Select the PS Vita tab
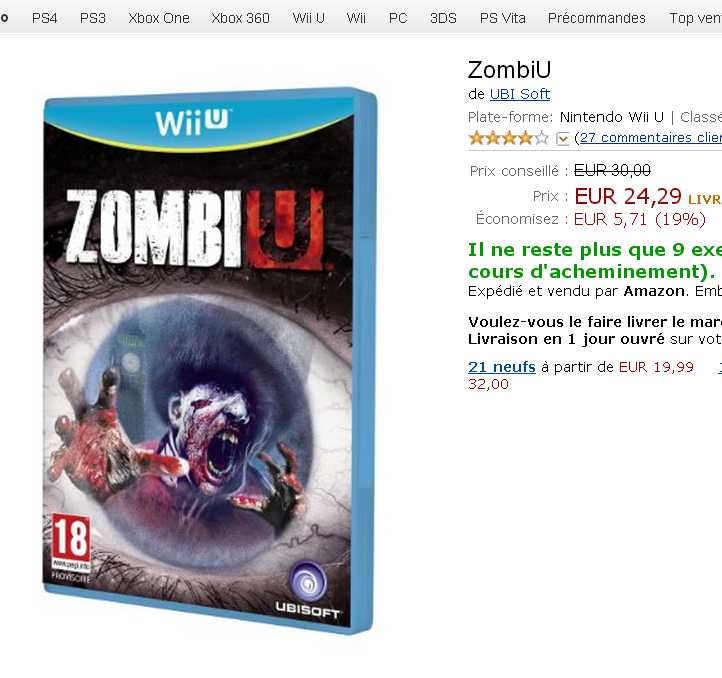This screenshot has height=678, width=722. (x=502, y=18)
